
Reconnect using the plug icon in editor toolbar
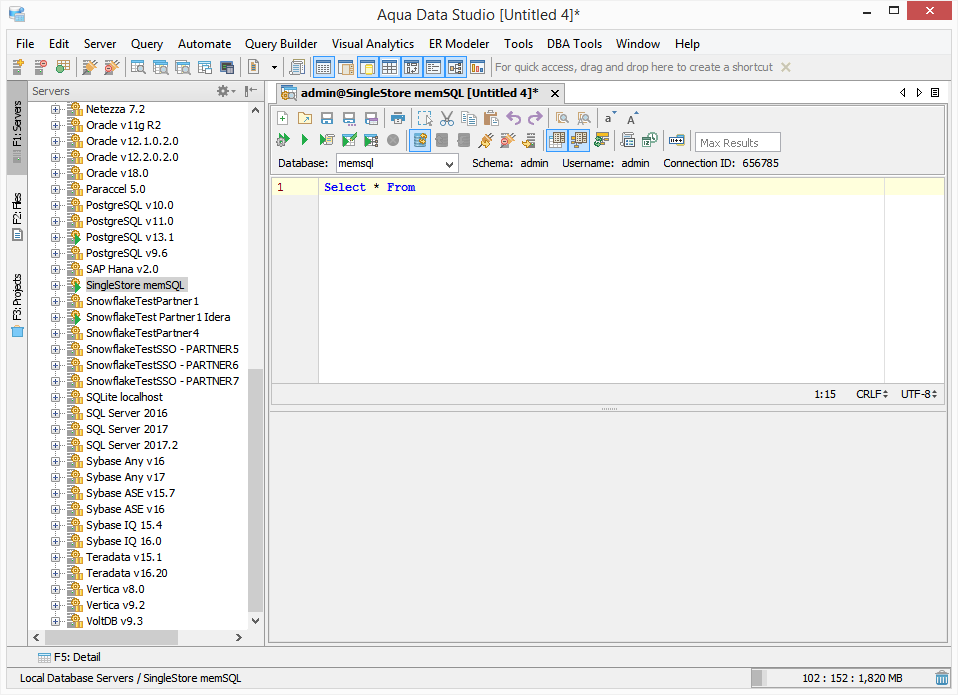pos(486,140)
